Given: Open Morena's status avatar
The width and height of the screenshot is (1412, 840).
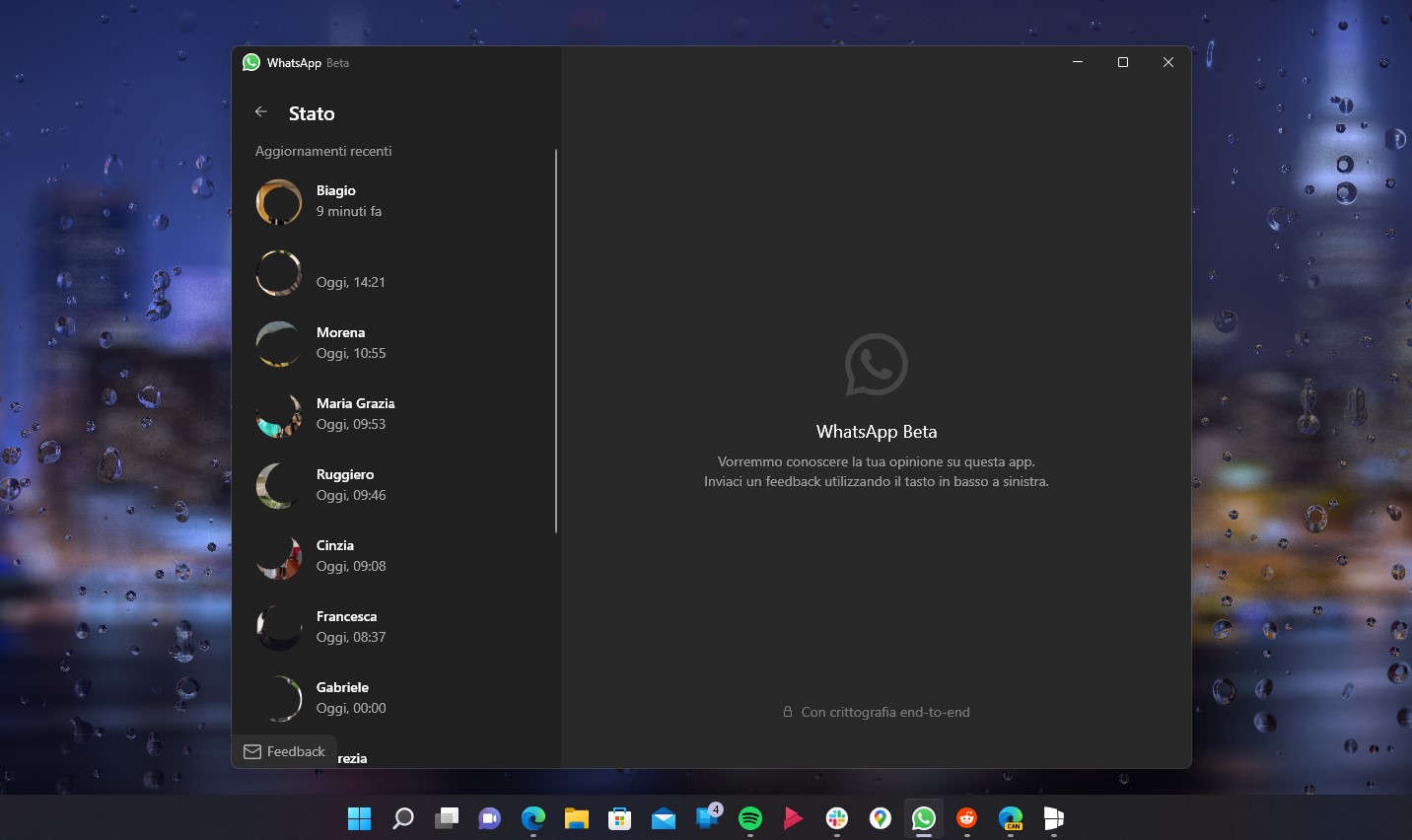Looking at the screenshot, I should (x=279, y=344).
